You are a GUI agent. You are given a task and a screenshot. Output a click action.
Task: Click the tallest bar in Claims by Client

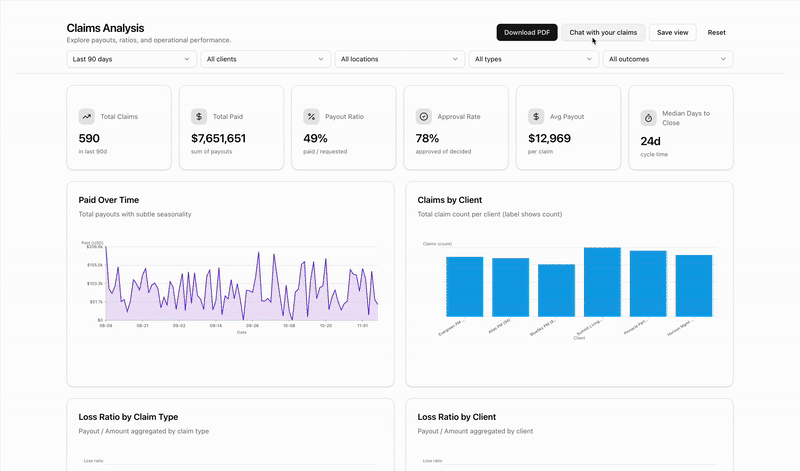(x=602, y=282)
